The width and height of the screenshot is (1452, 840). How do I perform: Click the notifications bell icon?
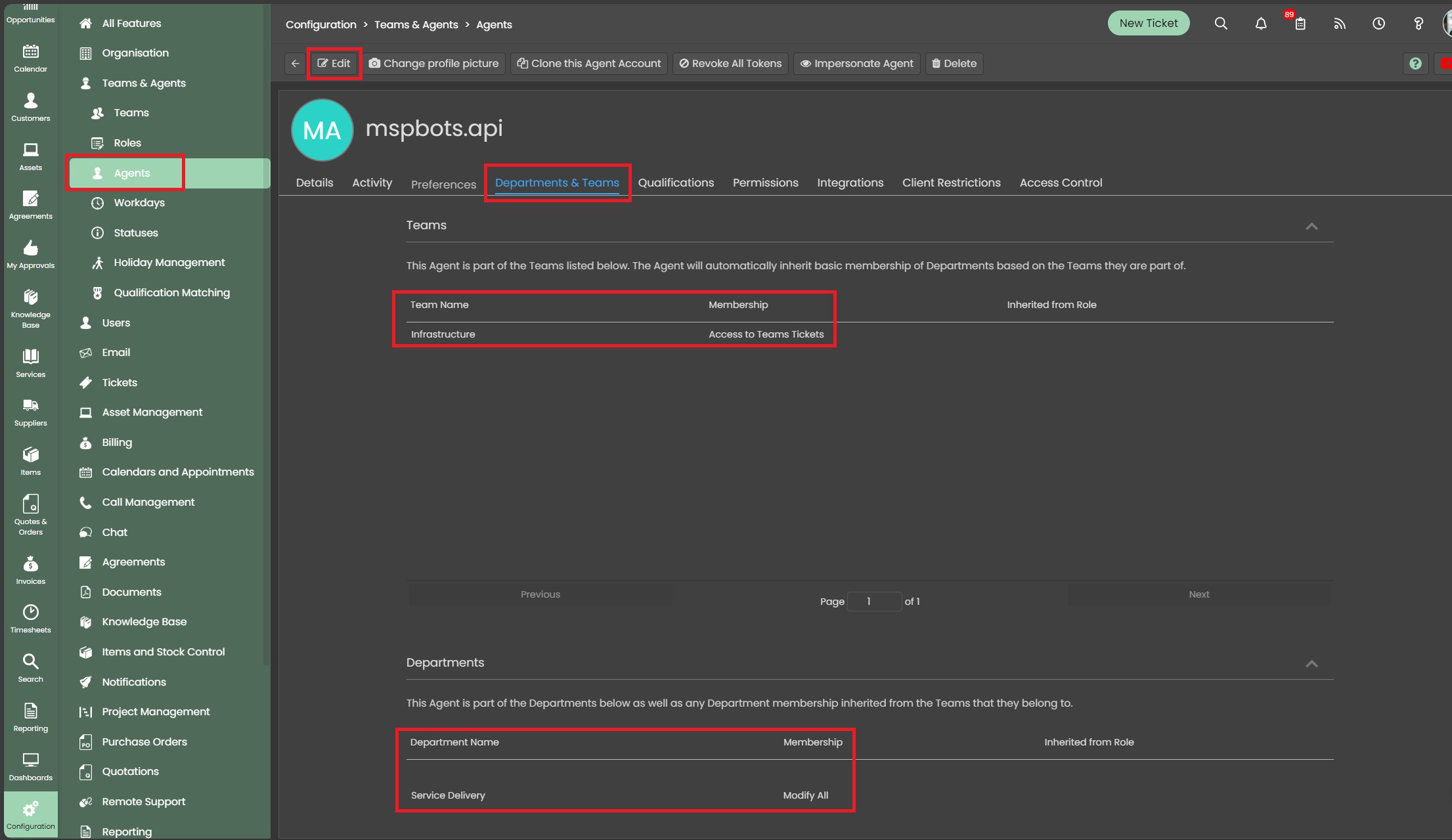(x=1261, y=24)
